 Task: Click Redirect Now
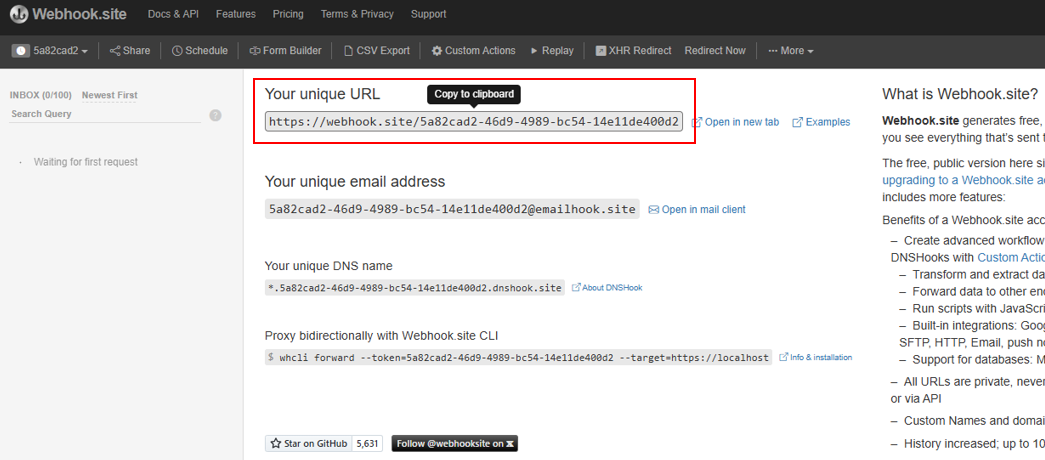(715, 51)
